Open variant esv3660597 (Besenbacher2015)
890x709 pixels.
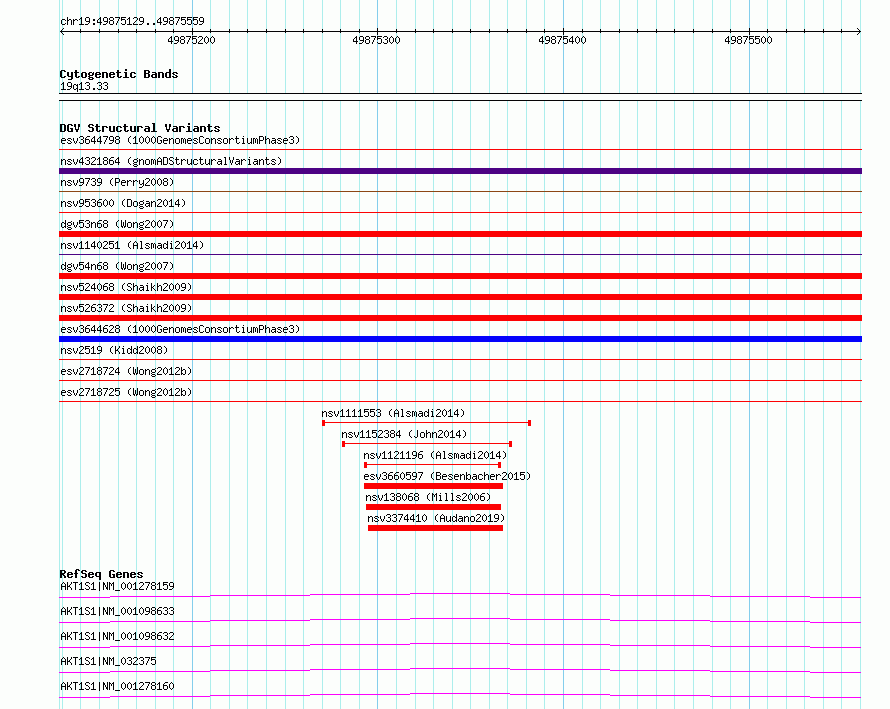[447, 476]
